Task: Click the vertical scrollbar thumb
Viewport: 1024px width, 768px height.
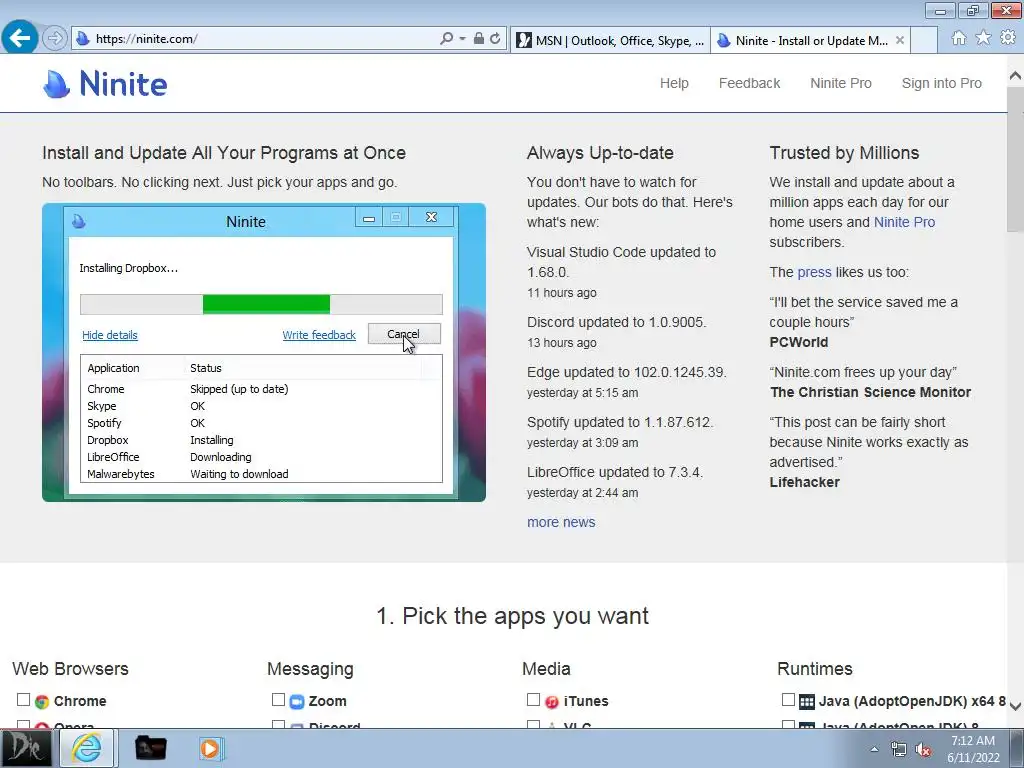Action: coord(1015,159)
